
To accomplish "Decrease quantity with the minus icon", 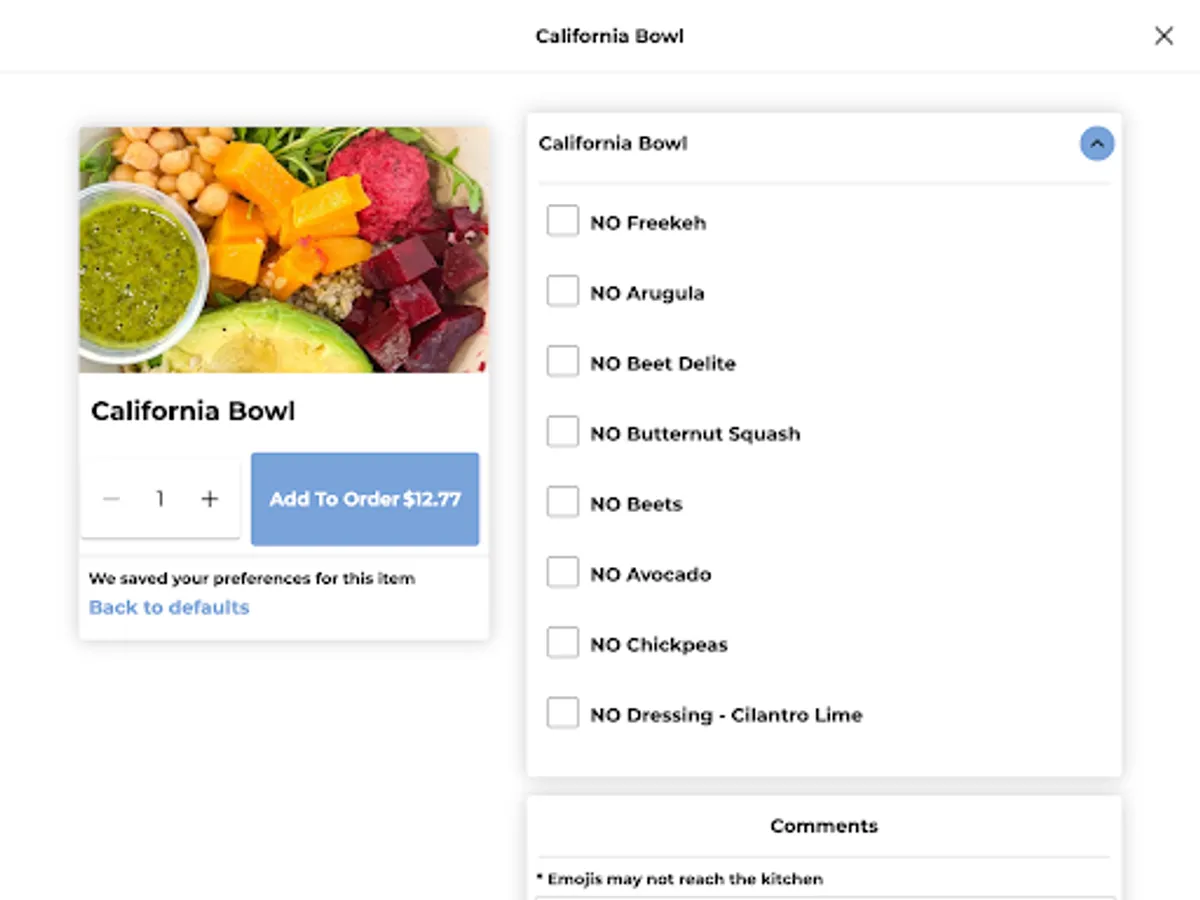I will point(112,499).
